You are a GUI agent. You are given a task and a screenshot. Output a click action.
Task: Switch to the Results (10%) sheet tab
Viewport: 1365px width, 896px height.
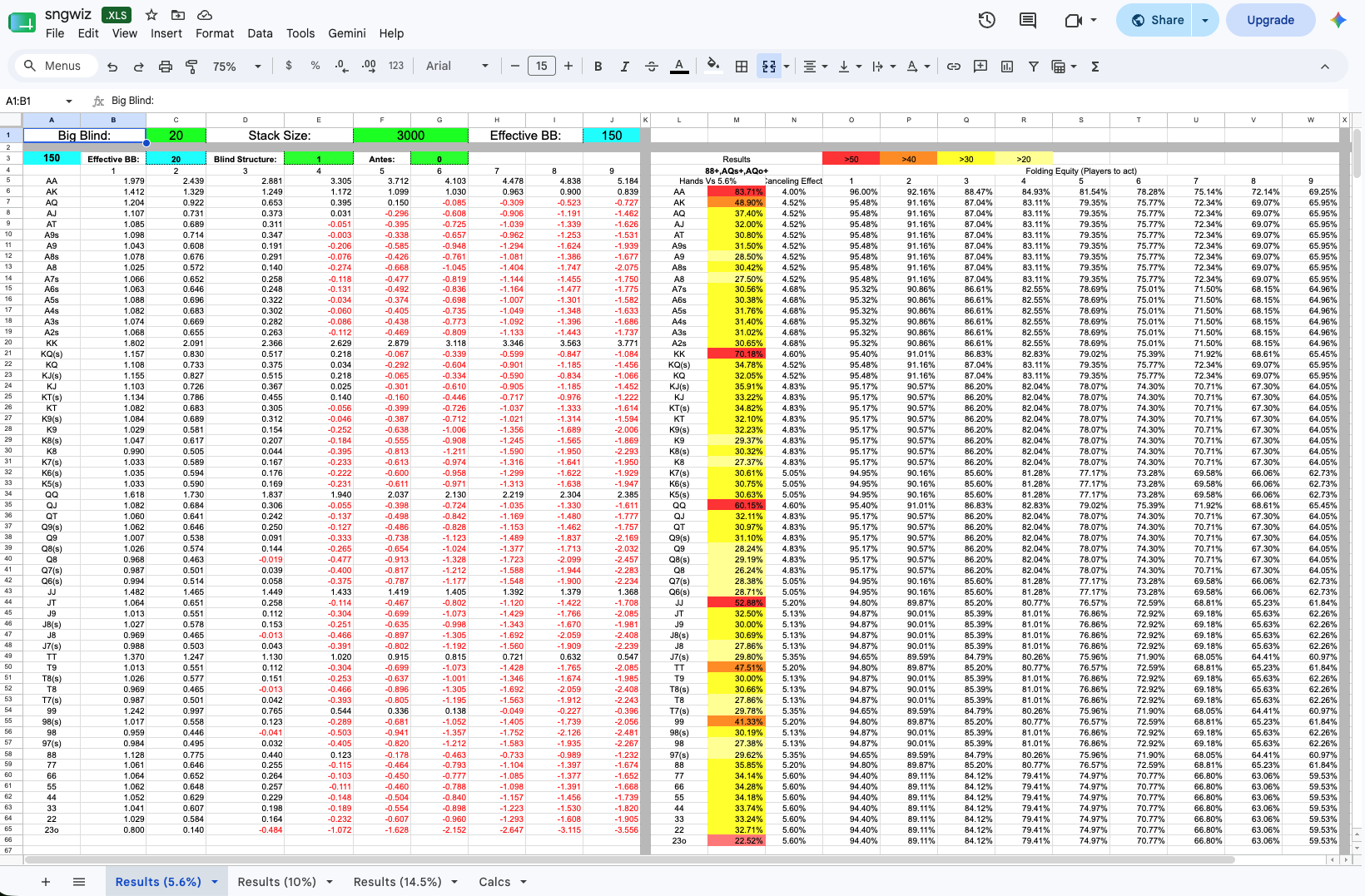pyautogui.click(x=277, y=882)
